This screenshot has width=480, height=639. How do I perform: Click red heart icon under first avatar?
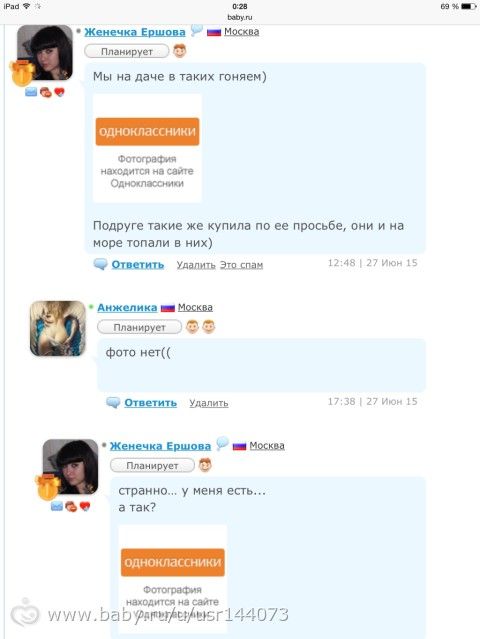[59, 92]
